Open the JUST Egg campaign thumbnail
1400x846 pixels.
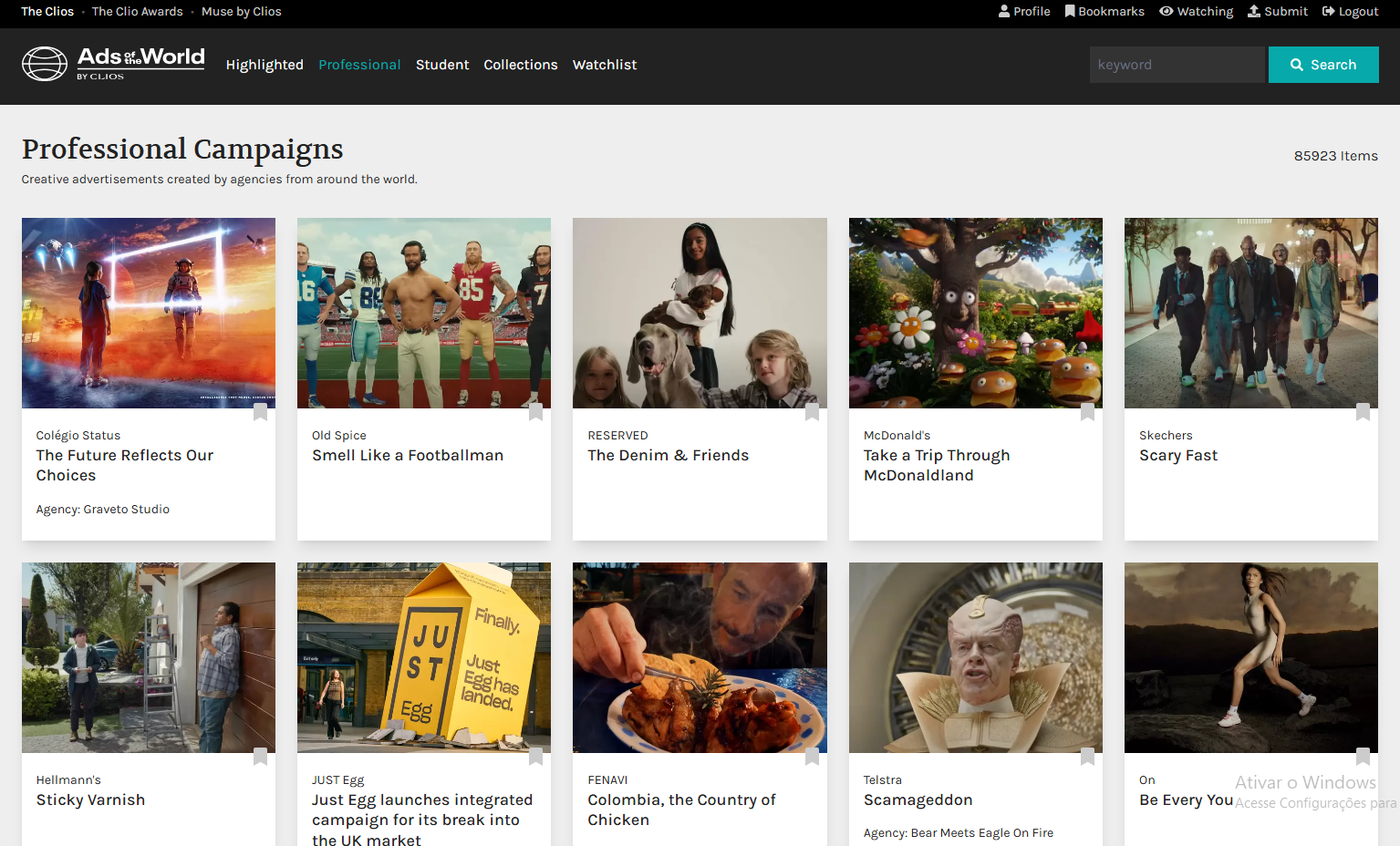click(x=424, y=657)
